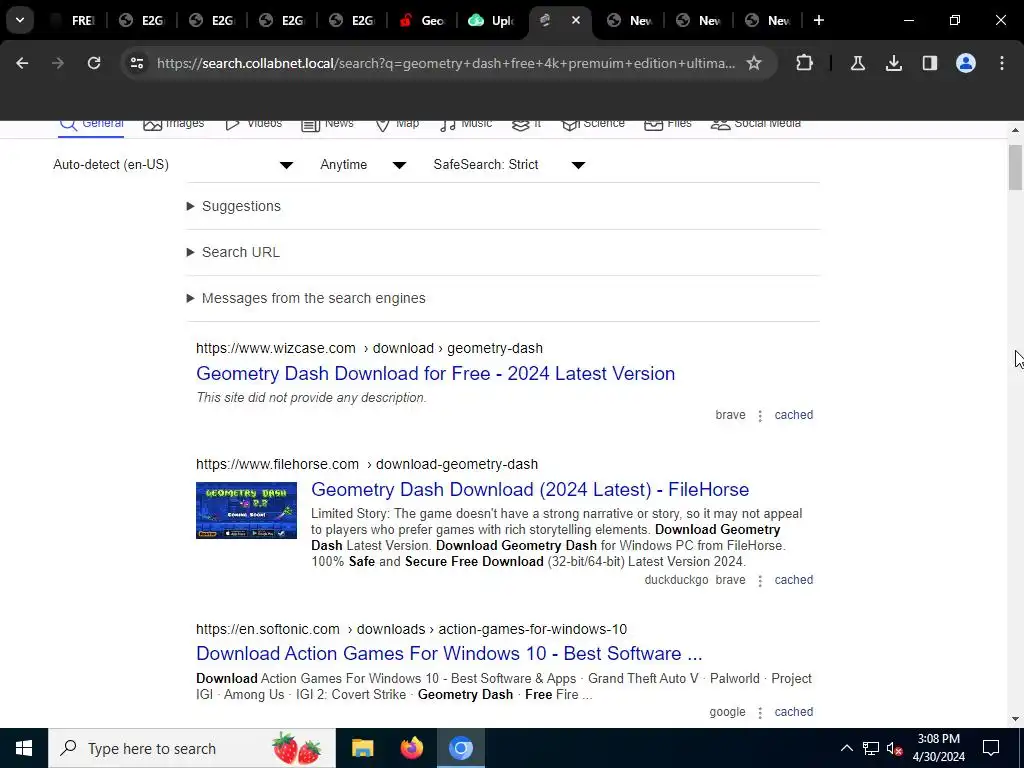Switch to the last New tab
Screen dimensions: 1024x768
[769, 20]
